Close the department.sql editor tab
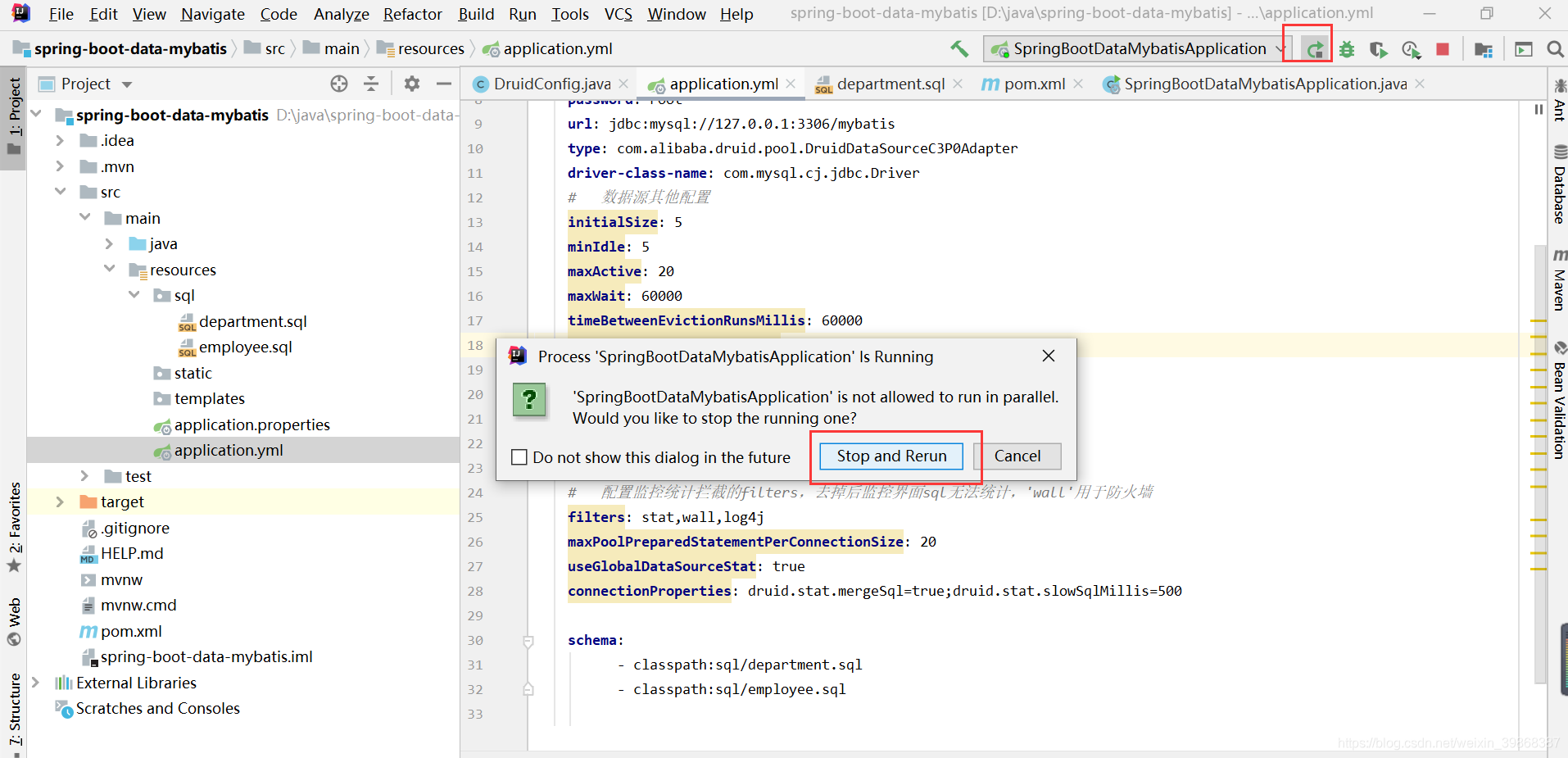 point(958,84)
